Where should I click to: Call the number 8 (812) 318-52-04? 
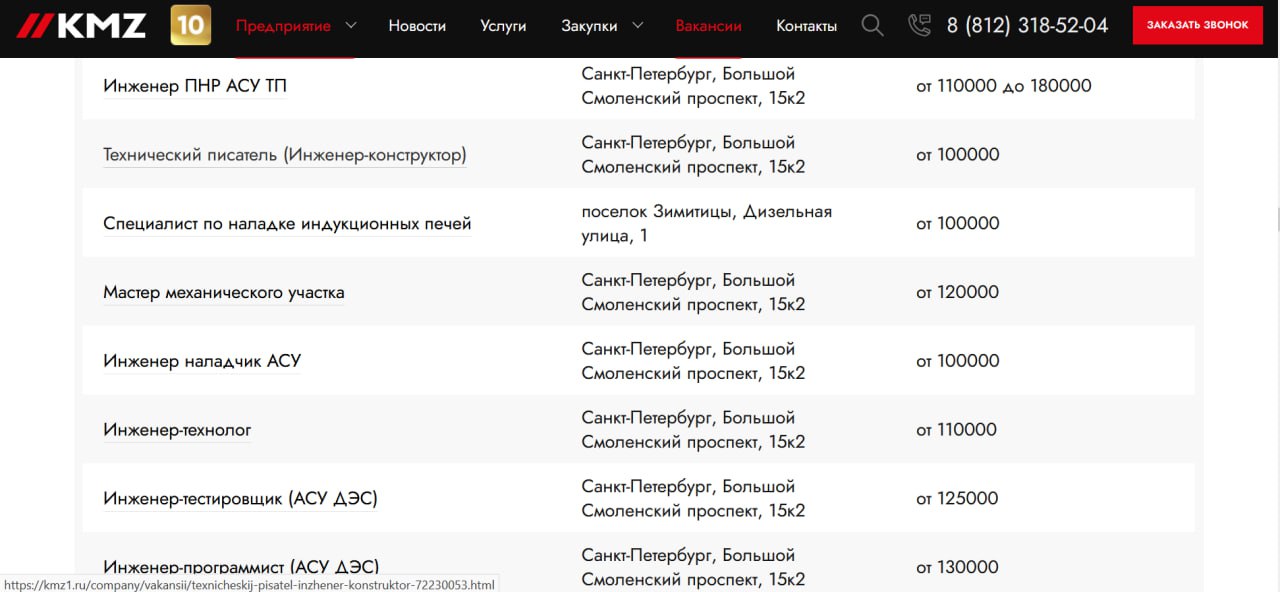pos(1027,26)
